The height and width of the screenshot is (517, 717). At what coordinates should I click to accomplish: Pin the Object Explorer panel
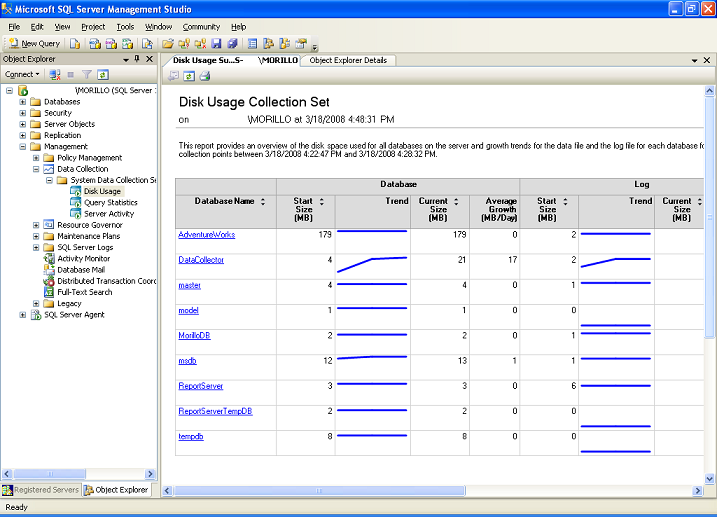[x=137, y=59]
